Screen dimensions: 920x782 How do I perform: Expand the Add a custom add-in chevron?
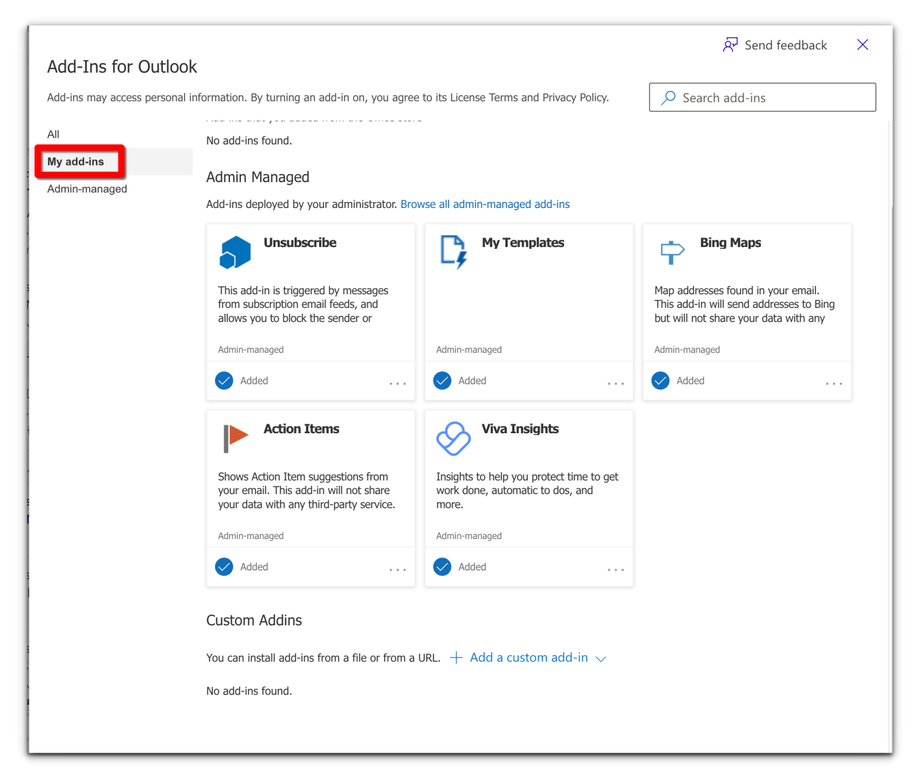point(601,659)
